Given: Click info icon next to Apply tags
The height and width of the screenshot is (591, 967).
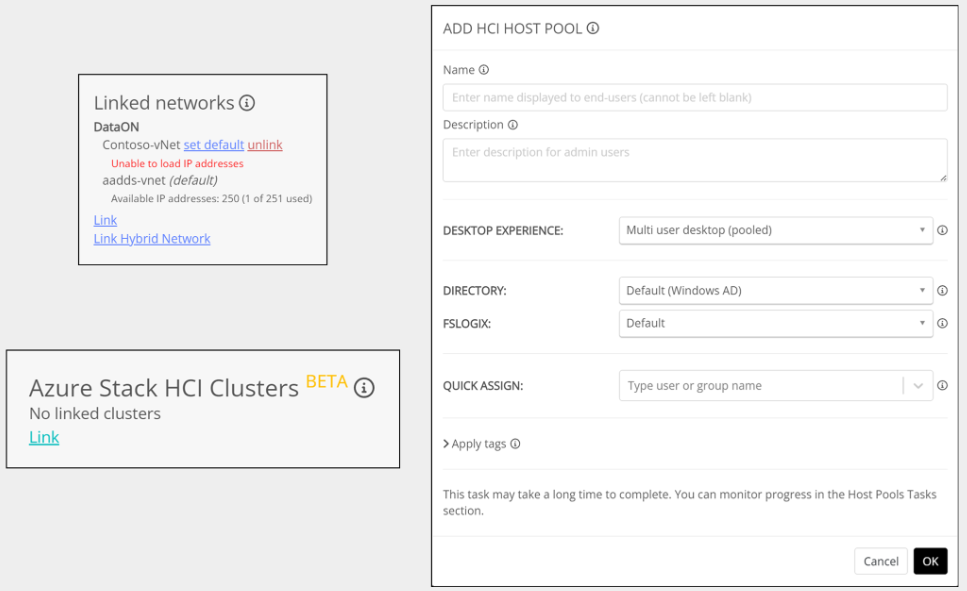Looking at the screenshot, I should click(515, 444).
